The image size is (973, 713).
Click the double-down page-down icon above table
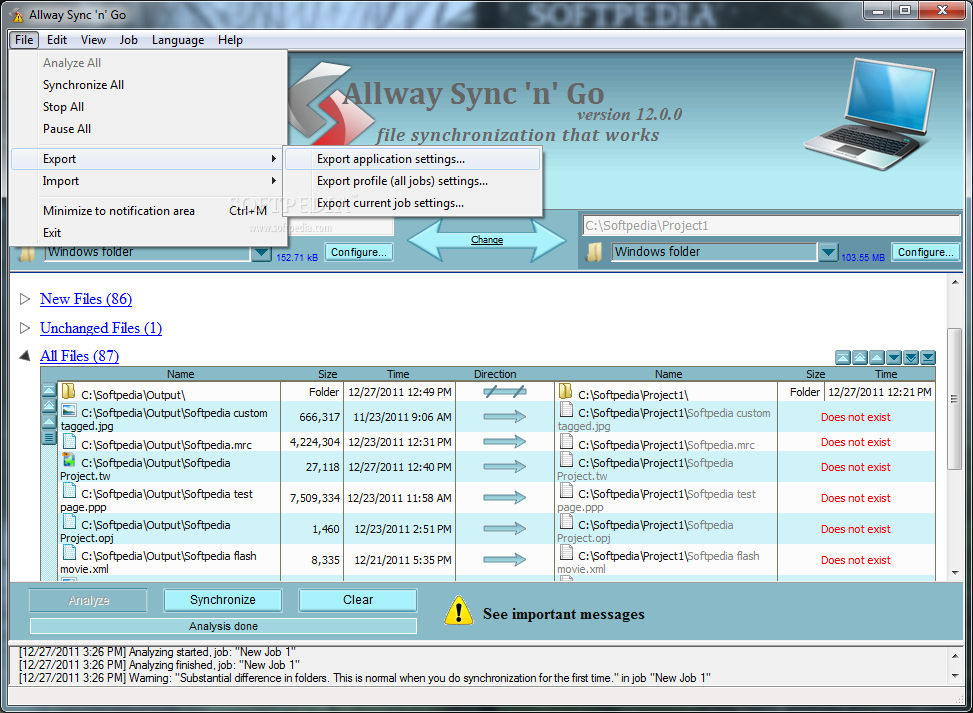(x=911, y=357)
